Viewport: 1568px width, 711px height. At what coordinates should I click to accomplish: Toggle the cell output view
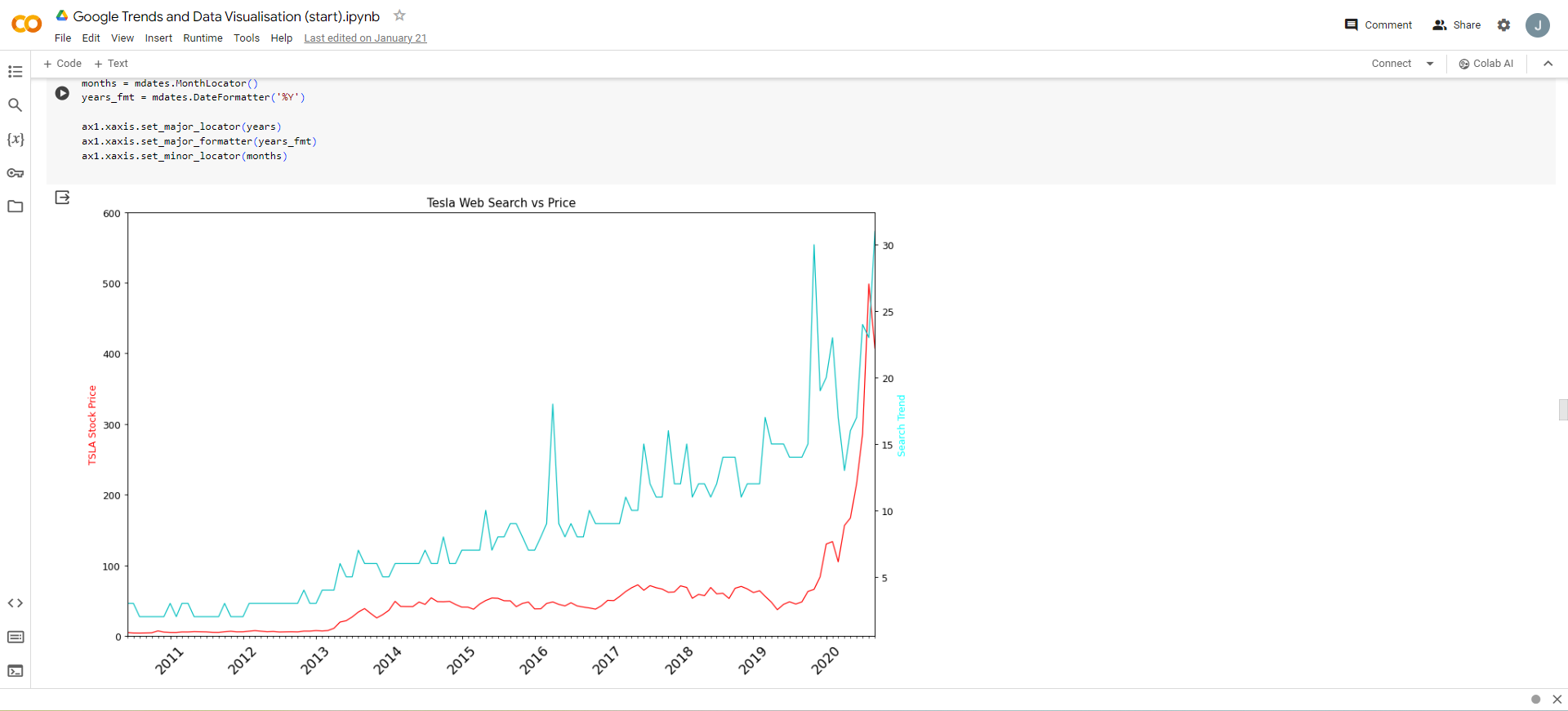62,198
